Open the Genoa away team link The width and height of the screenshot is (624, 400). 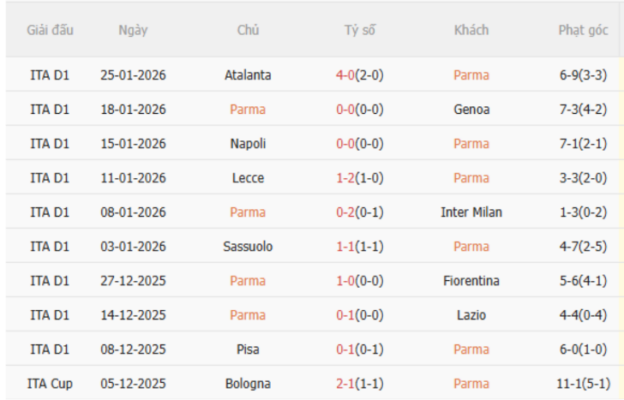point(471,109)
